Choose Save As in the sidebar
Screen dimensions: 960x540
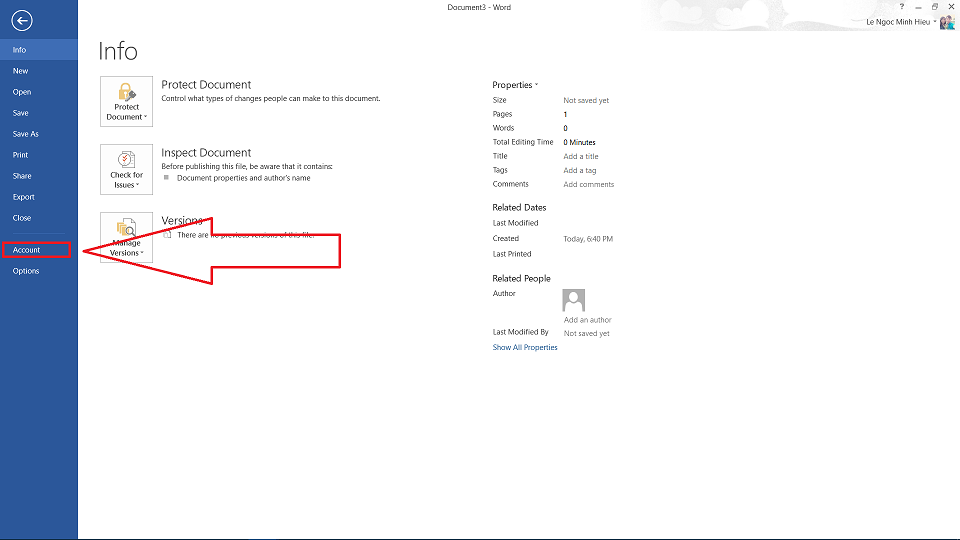point(39,134)
